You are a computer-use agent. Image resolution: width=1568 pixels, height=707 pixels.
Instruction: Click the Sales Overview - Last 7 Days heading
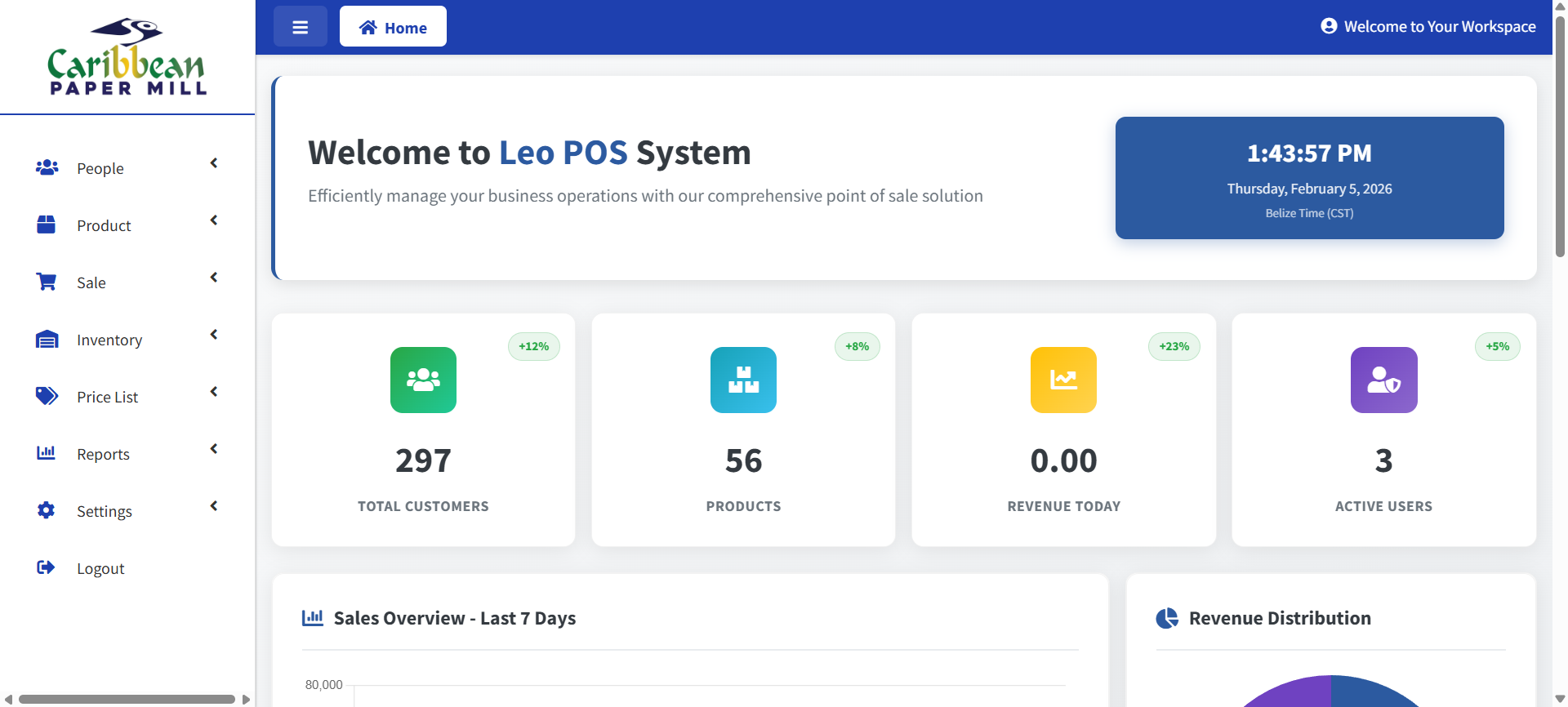tap(455, 618)
